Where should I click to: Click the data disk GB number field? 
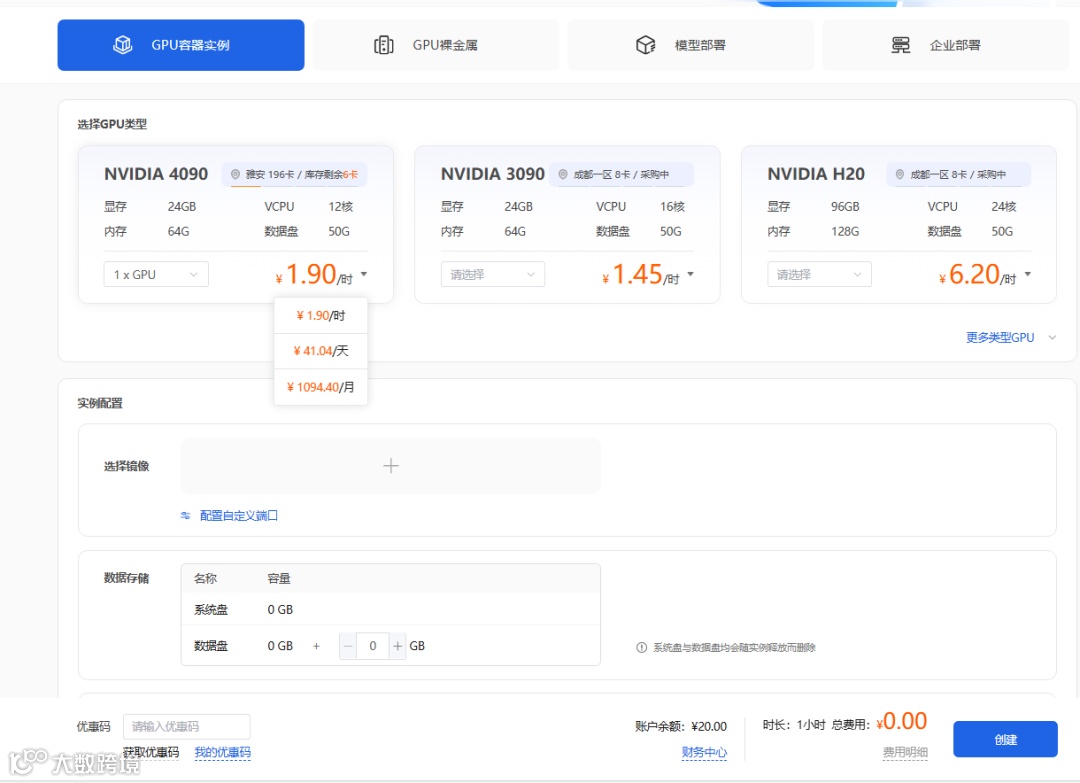pyautogui.click(x=373, y=646)
